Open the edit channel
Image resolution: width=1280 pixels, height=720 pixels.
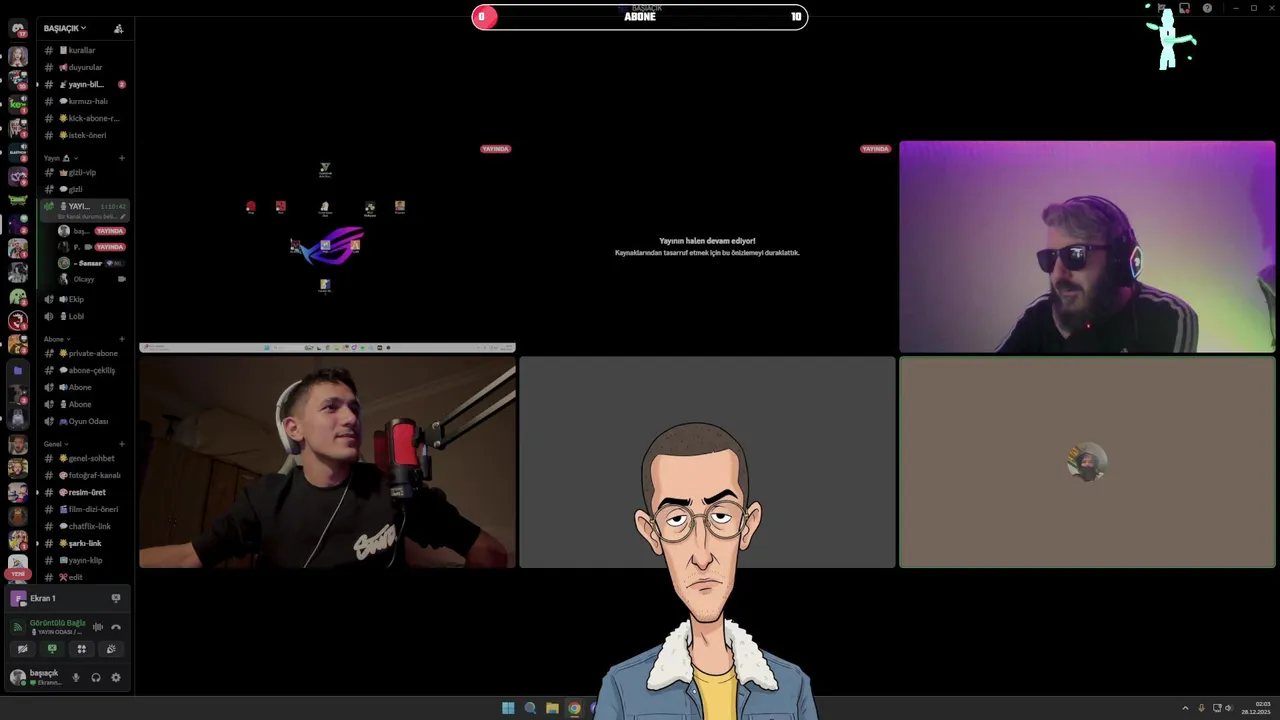[x=85, y=577]
